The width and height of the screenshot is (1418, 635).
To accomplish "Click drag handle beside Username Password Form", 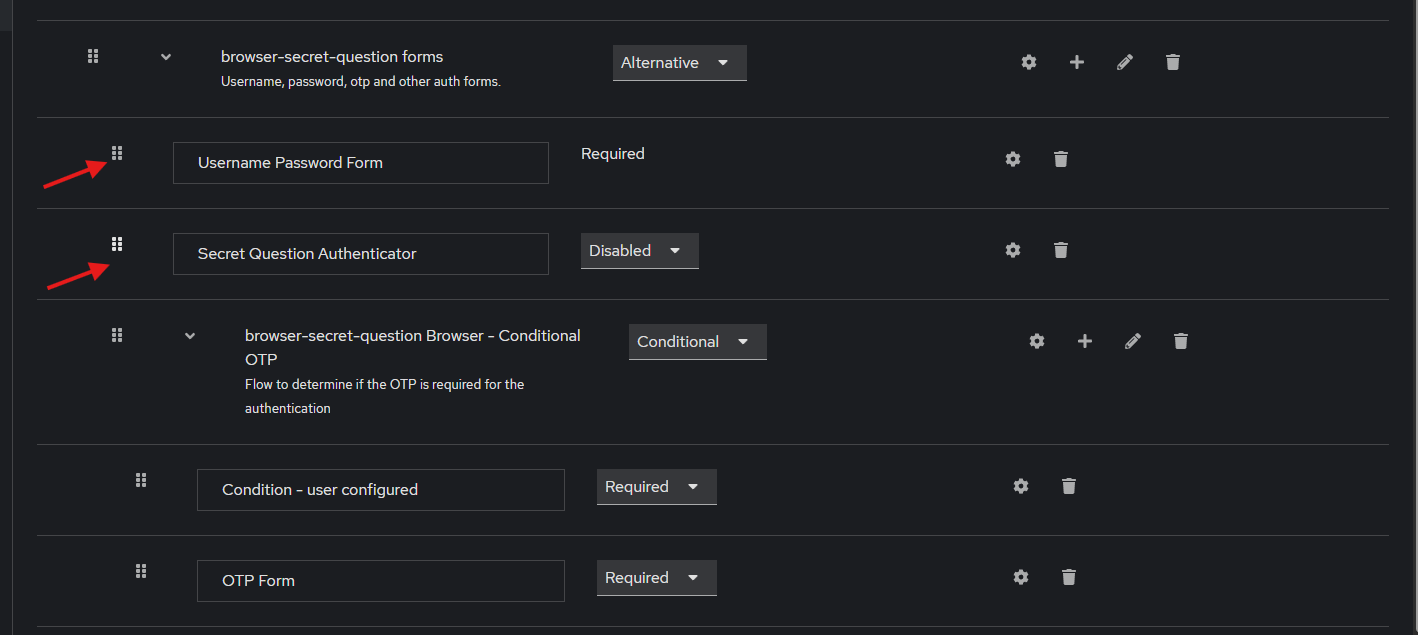I will click(x=117, y=153).
